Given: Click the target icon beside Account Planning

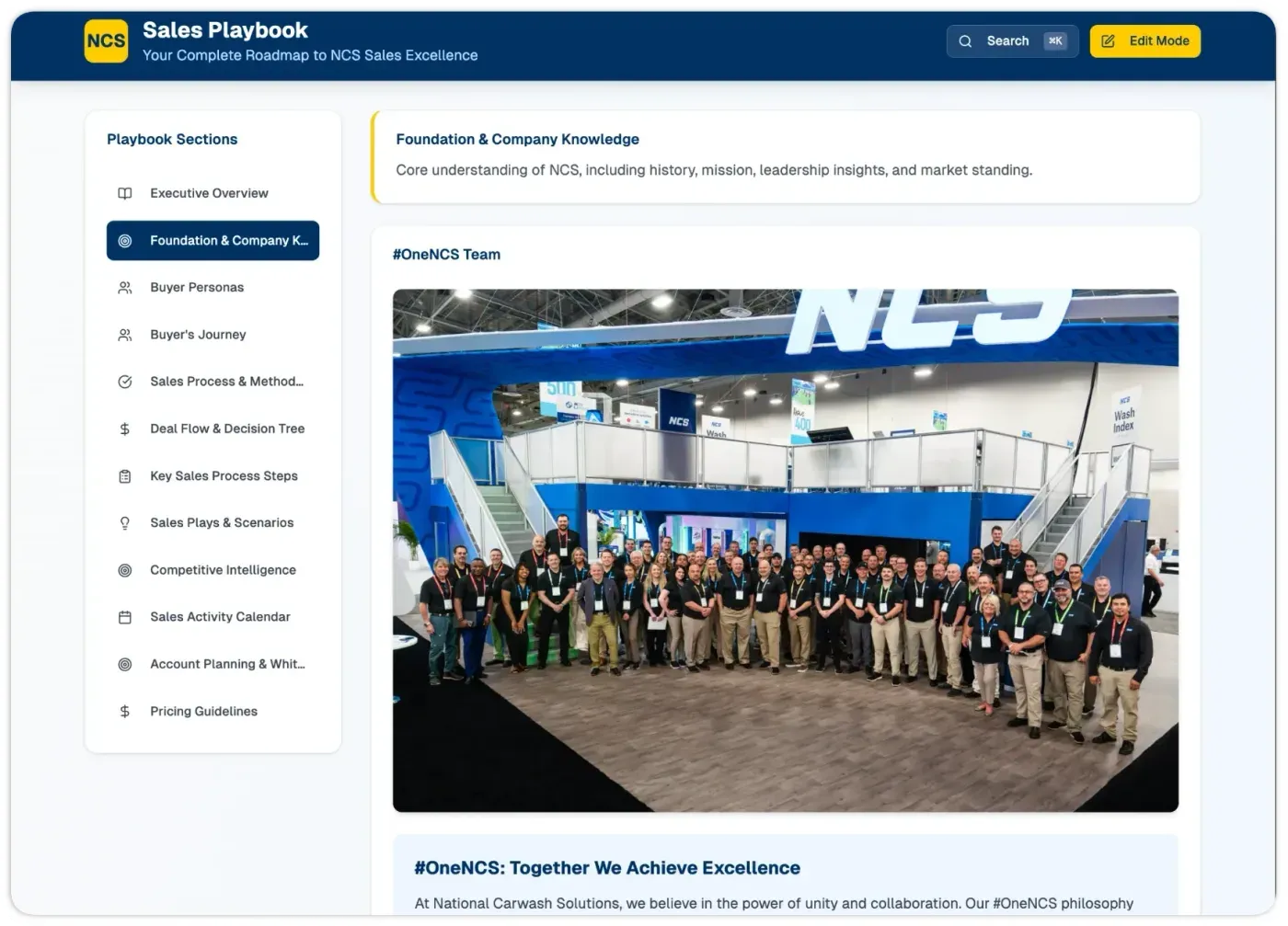Looking at the screenshot, I should [x=125, y=665].
